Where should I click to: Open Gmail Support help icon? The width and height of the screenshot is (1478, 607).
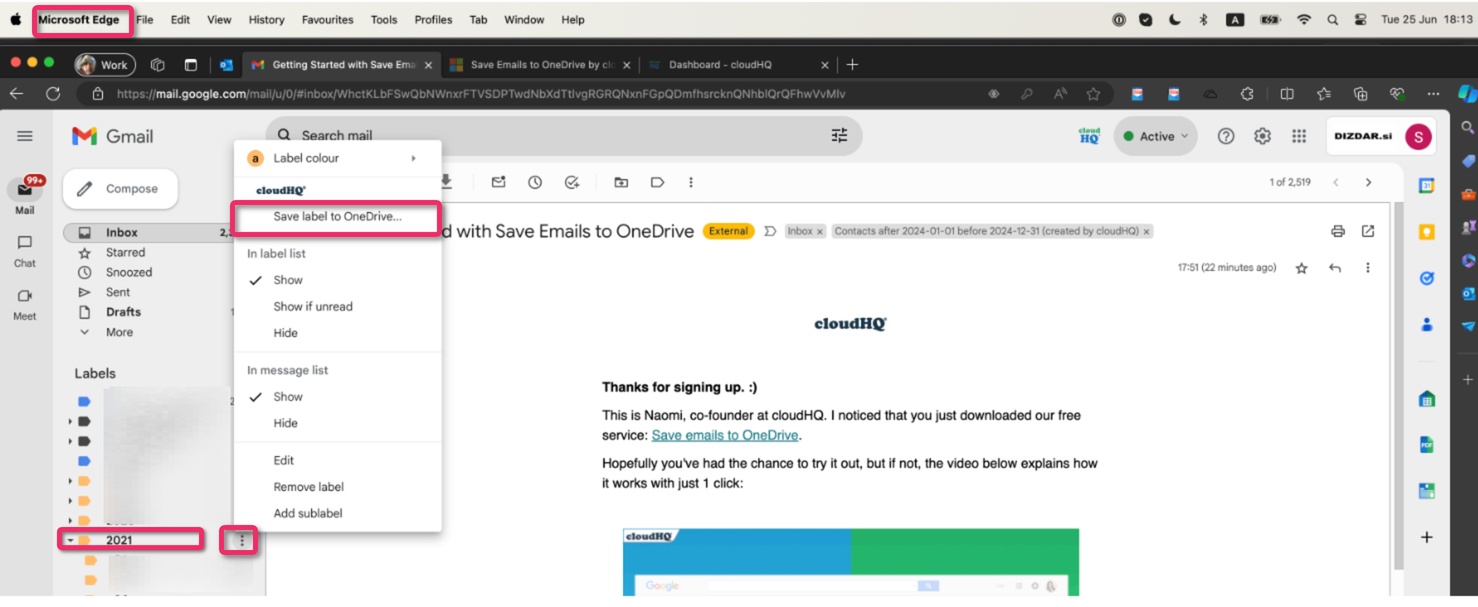click(1226, 136)
